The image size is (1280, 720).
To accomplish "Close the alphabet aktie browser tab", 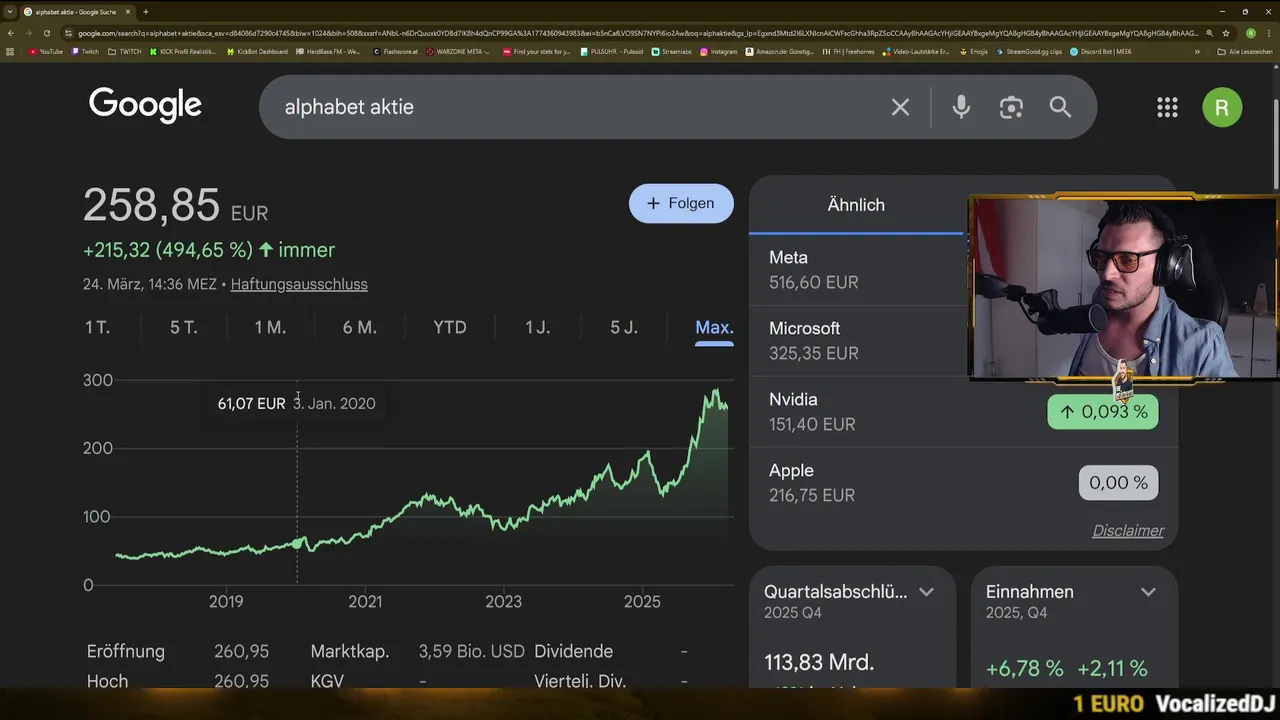I will 130,12.
